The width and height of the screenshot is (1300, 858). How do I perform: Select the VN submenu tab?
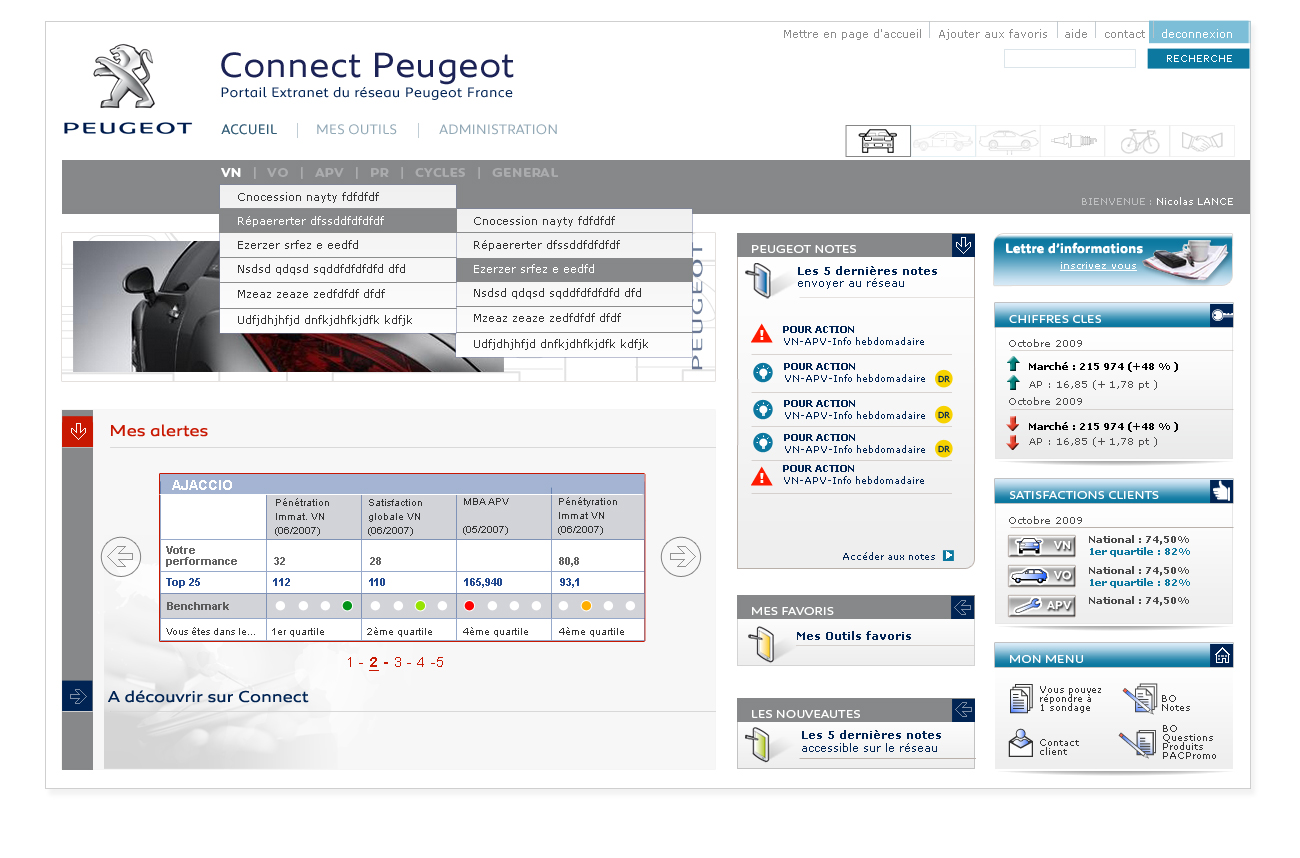231,172
